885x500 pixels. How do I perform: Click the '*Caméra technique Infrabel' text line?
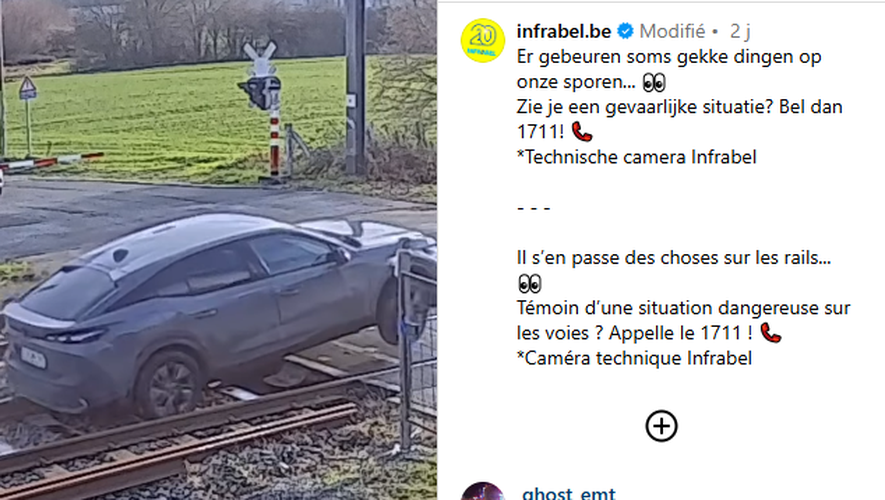(634, 358)
